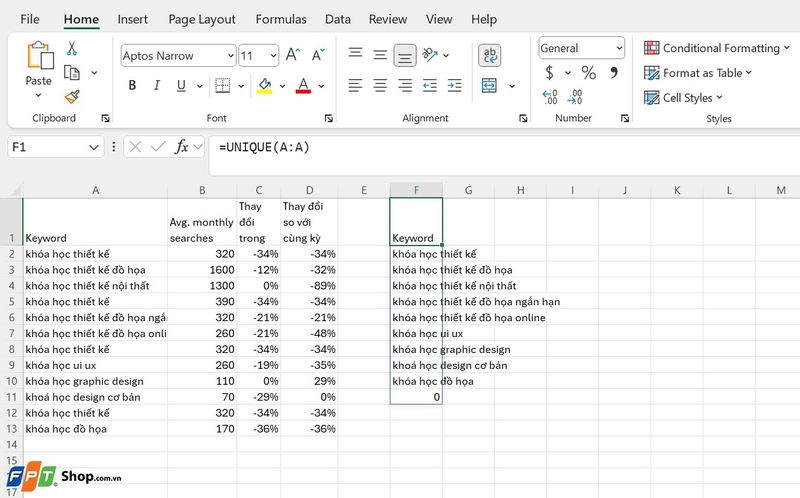Toggle Underline formatting
This screenshot has width=800, height=498.
tap(181, 86)
